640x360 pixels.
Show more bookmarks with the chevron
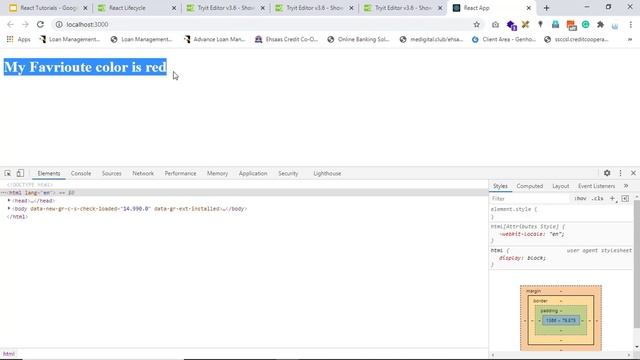click(630, 39)
